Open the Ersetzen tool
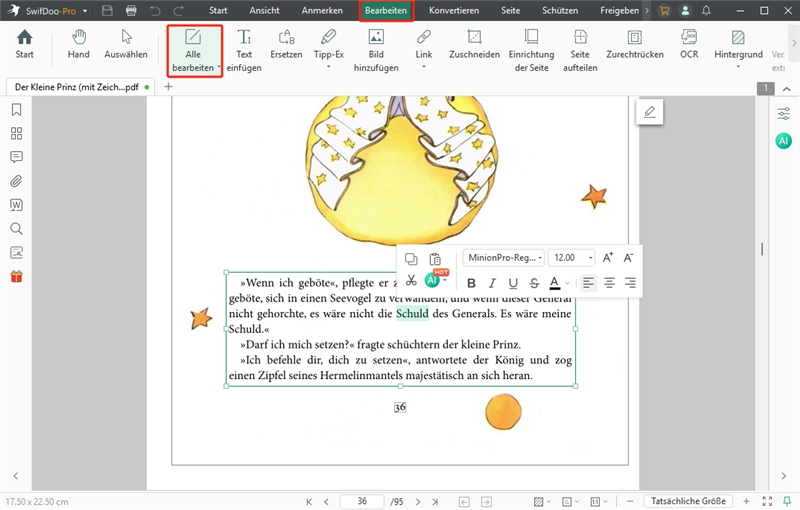The image size is (800, 510). point(286,44)
